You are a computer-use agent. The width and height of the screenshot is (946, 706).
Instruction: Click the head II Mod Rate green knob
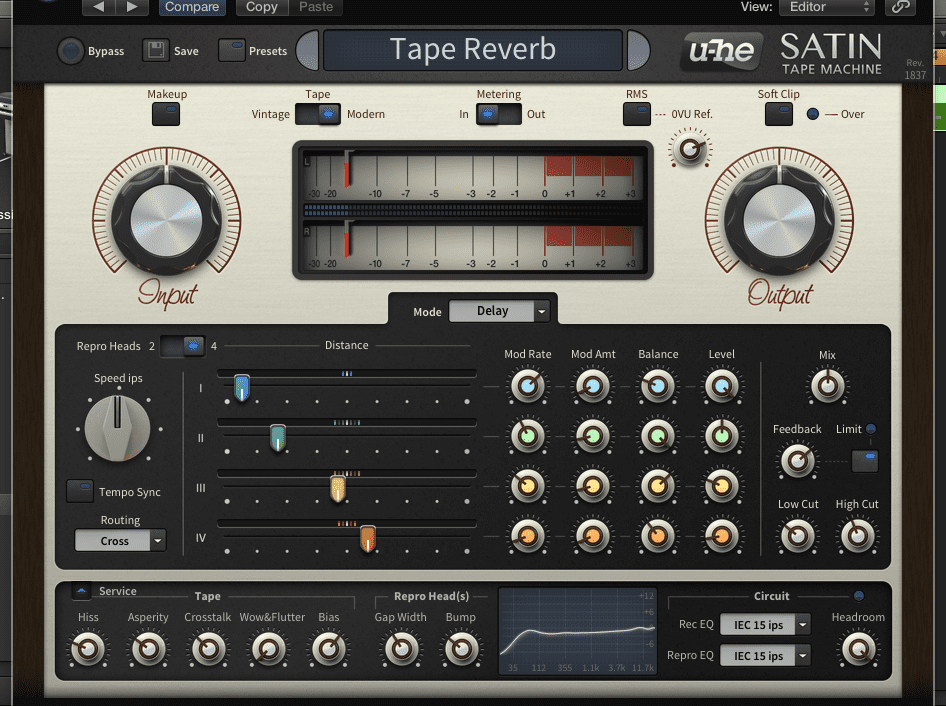click(x=528, y=436)
